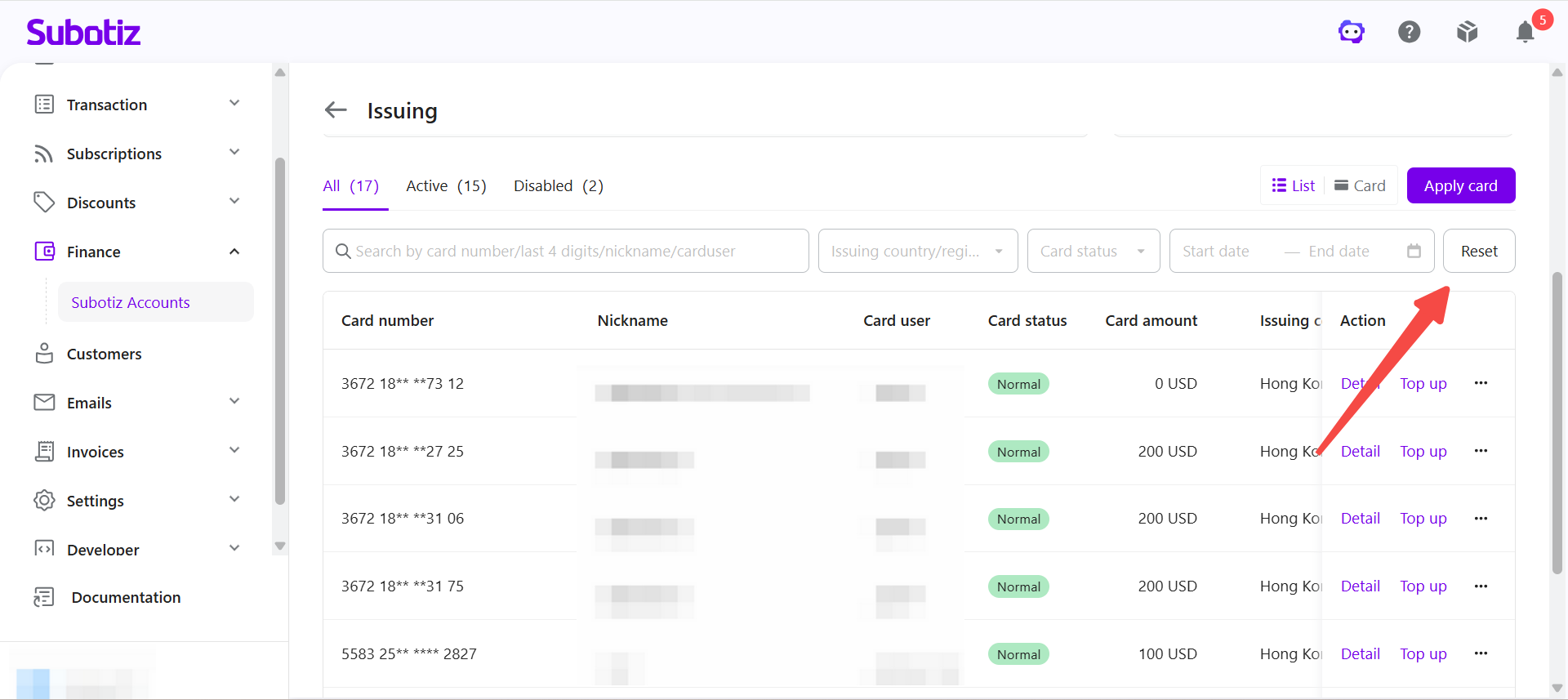Open more actions for card ending 31 06
This screenshot has width=1568, height=700.
[x=1481, y=518]
